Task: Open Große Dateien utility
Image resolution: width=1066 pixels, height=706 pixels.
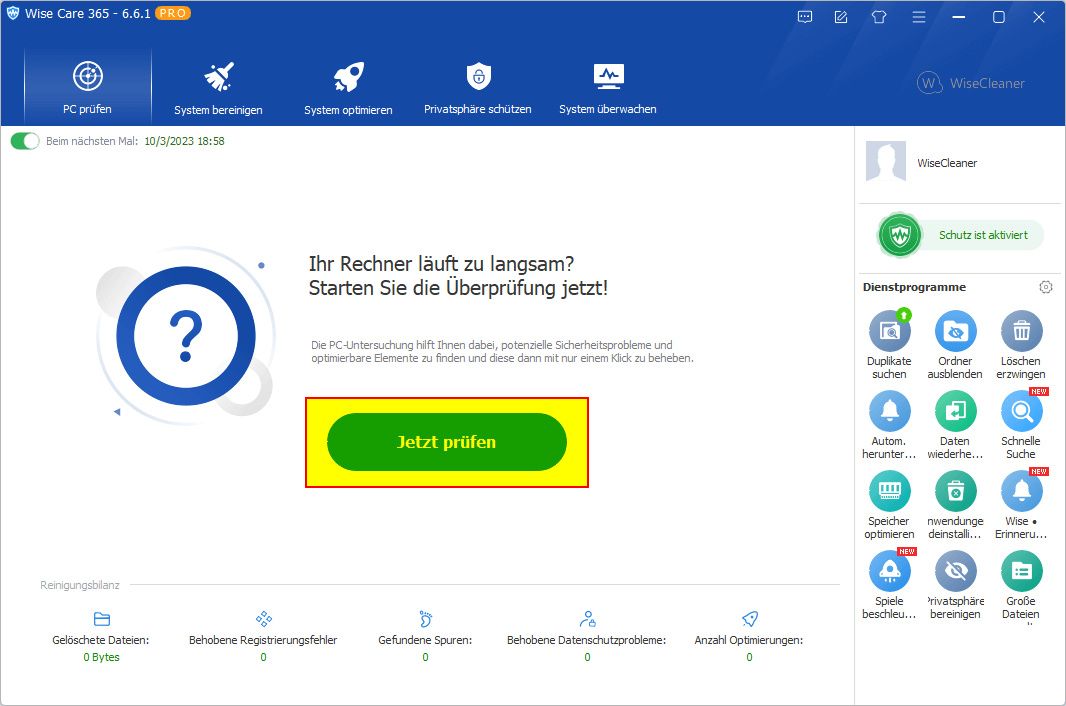Action: [1021, 585]
